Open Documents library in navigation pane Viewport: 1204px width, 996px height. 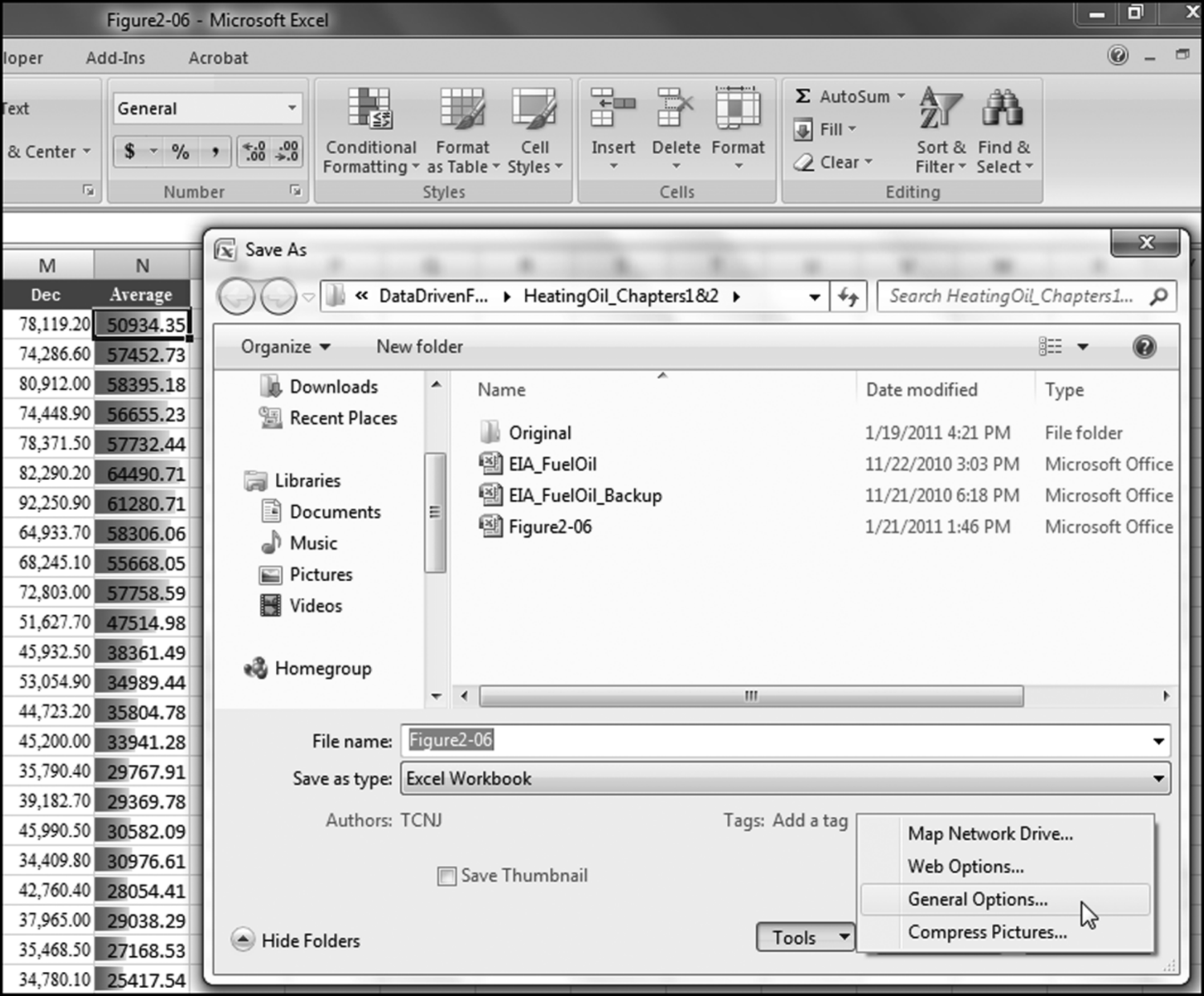(x=320, y=512)
